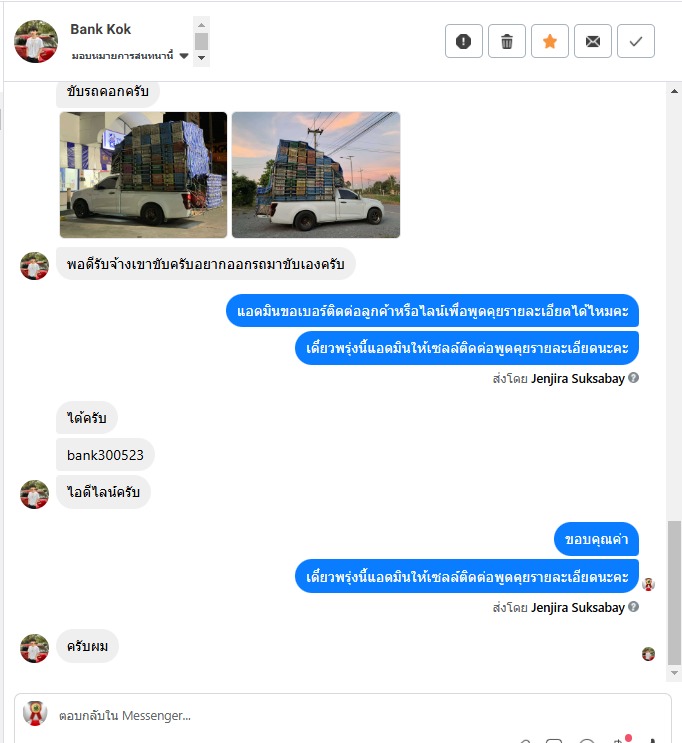Image resolution: width=682 pixels, height=743 pixels.
Task: Click page avatar beside reply box
Action: [35, 713]
